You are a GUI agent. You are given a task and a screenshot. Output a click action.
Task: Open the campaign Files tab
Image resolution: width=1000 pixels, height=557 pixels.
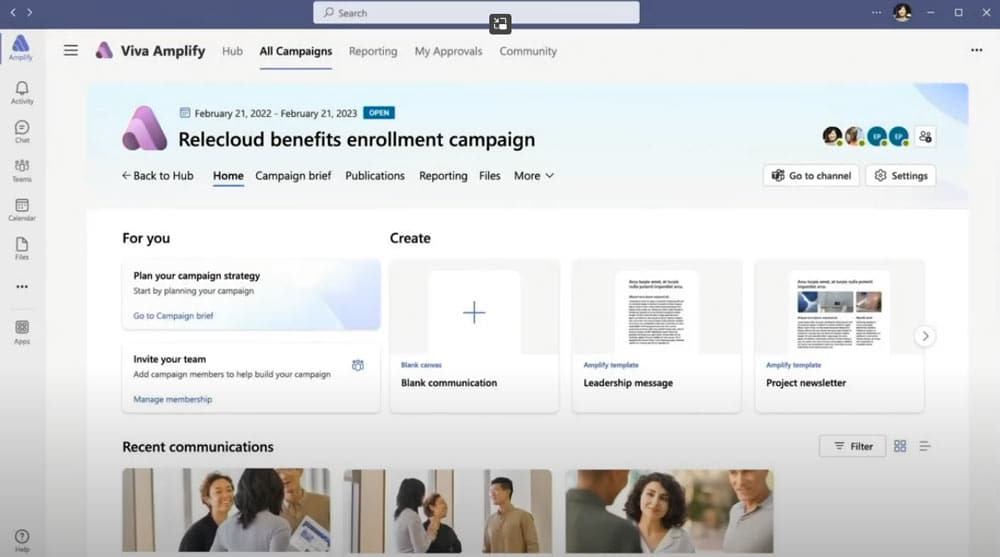[490, 175]
